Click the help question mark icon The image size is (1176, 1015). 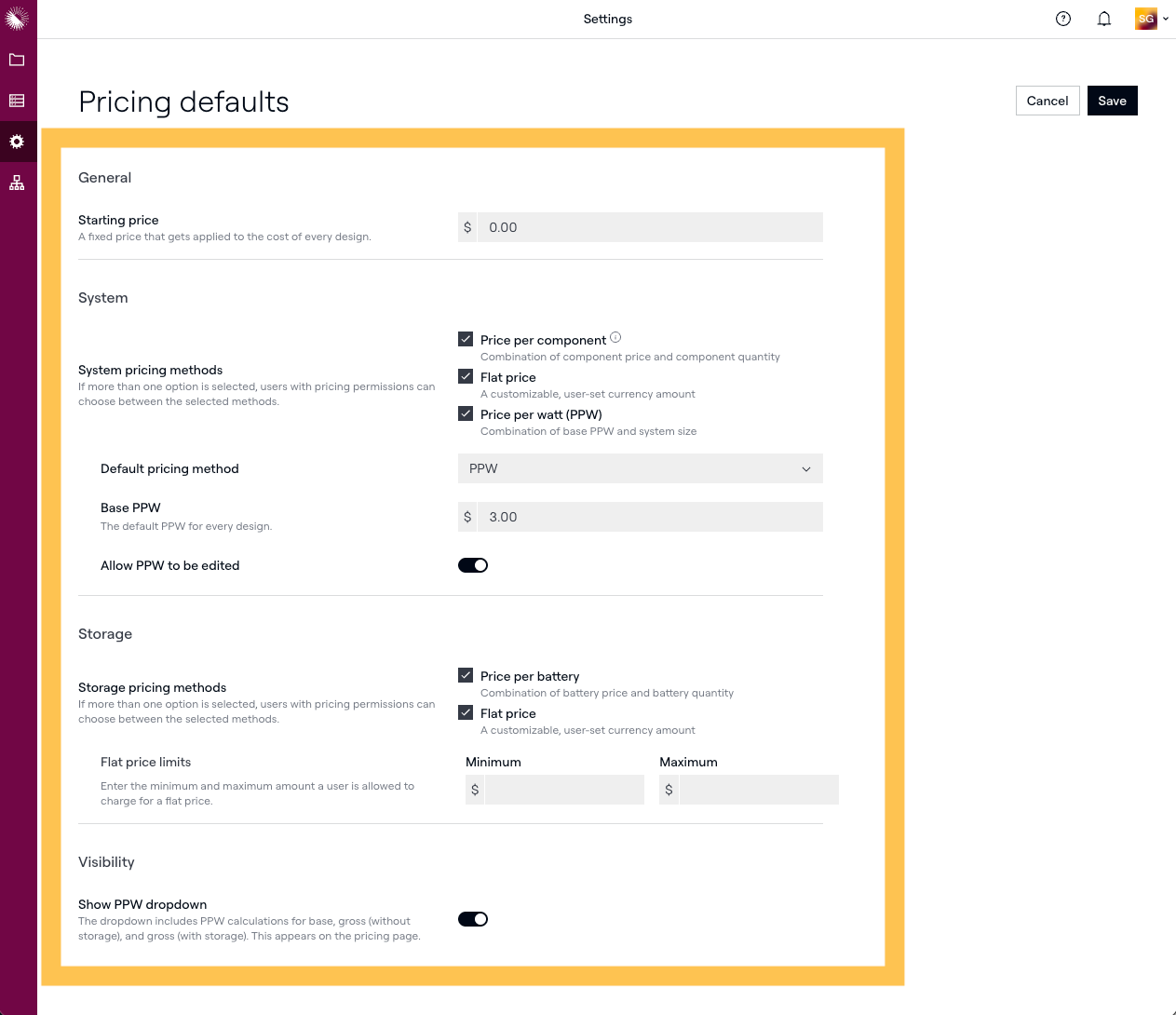[x=1063, y=19]
